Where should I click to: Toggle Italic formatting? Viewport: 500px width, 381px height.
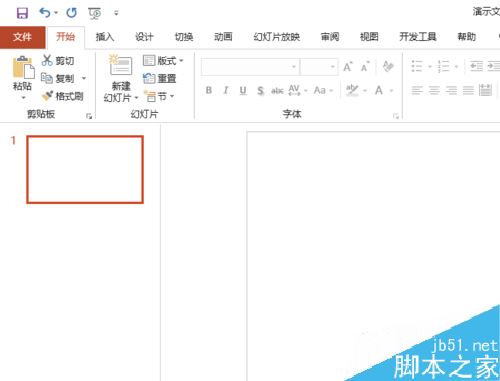tap(226, 90)
